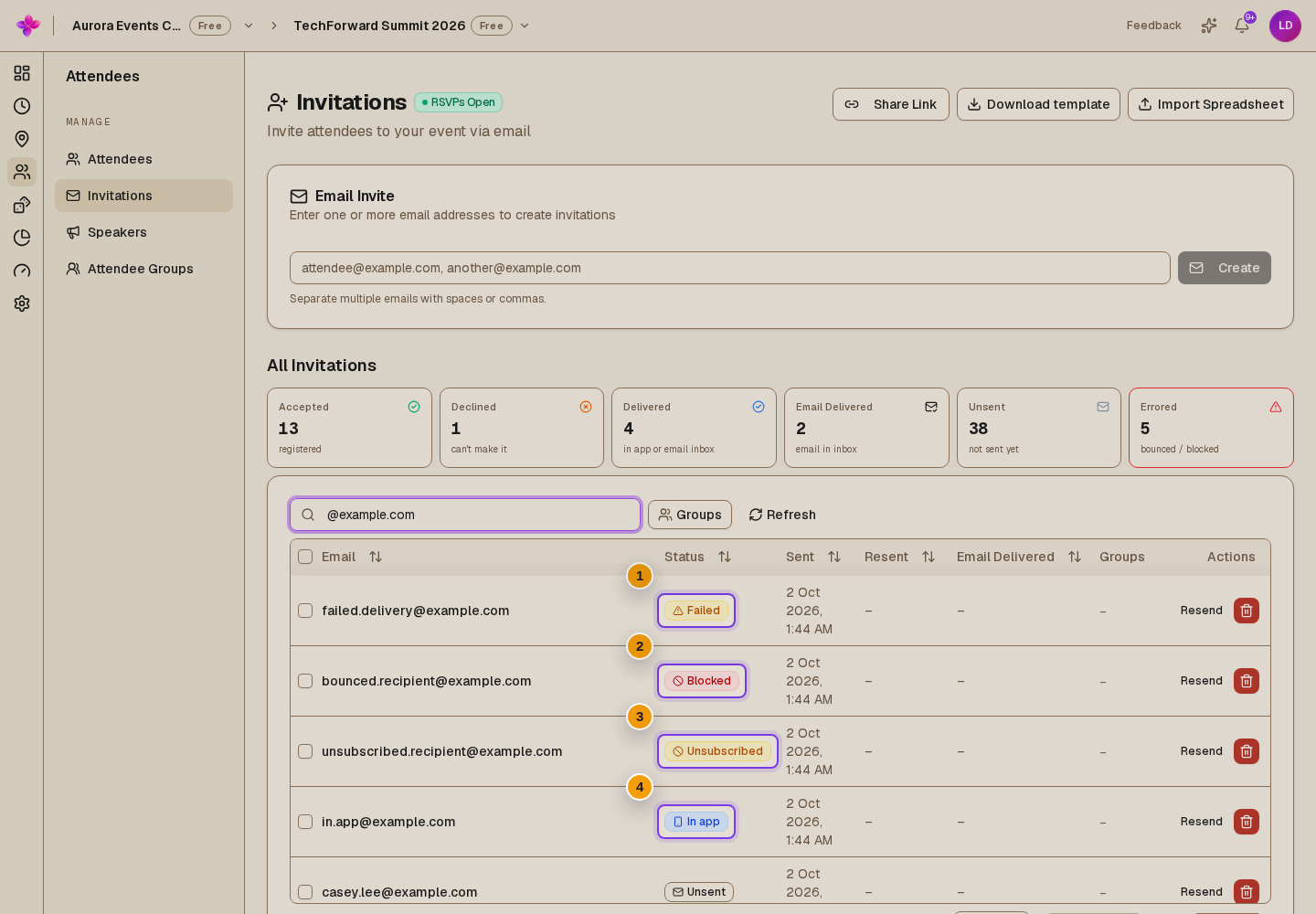Expand the Aurora Events organization switcher chevron
Image resolution: width=1316 pixels, height=914 pixels.
249,26
